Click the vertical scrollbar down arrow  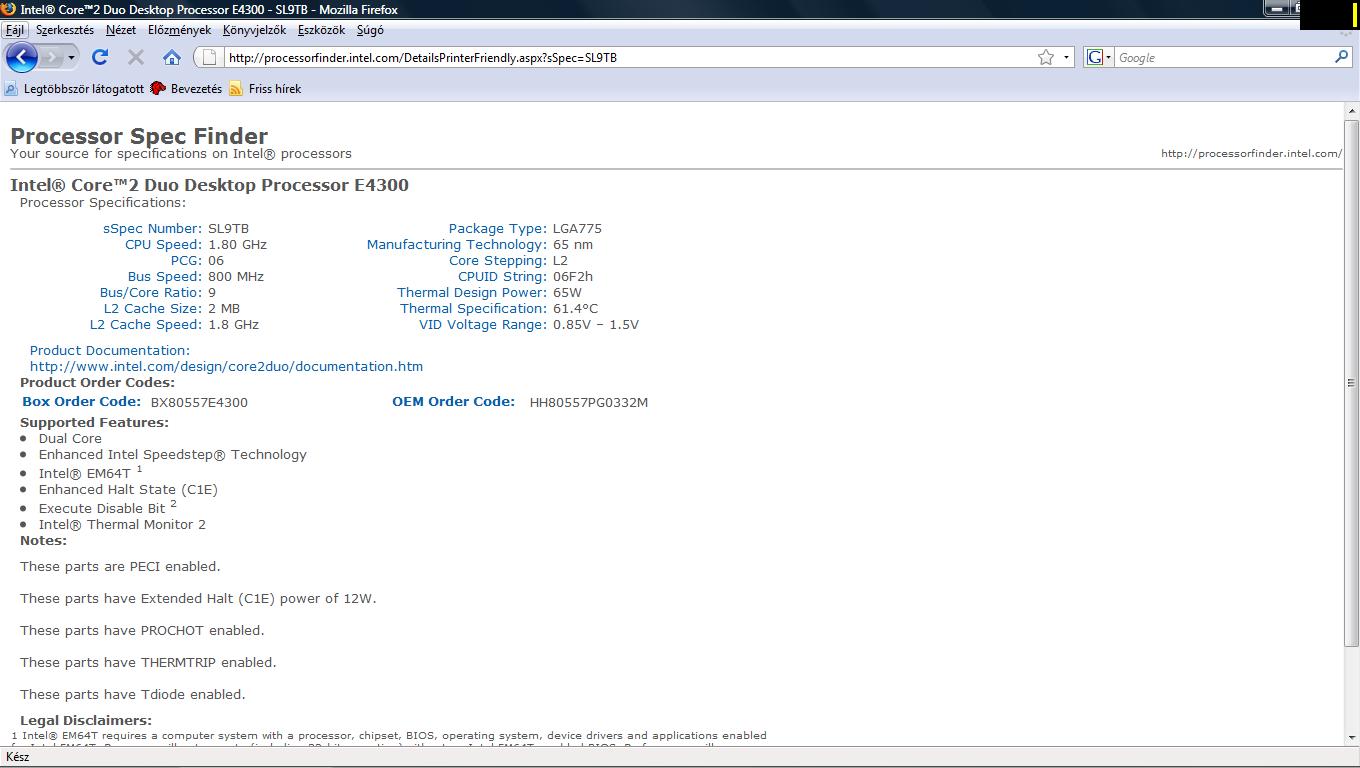1352,738
